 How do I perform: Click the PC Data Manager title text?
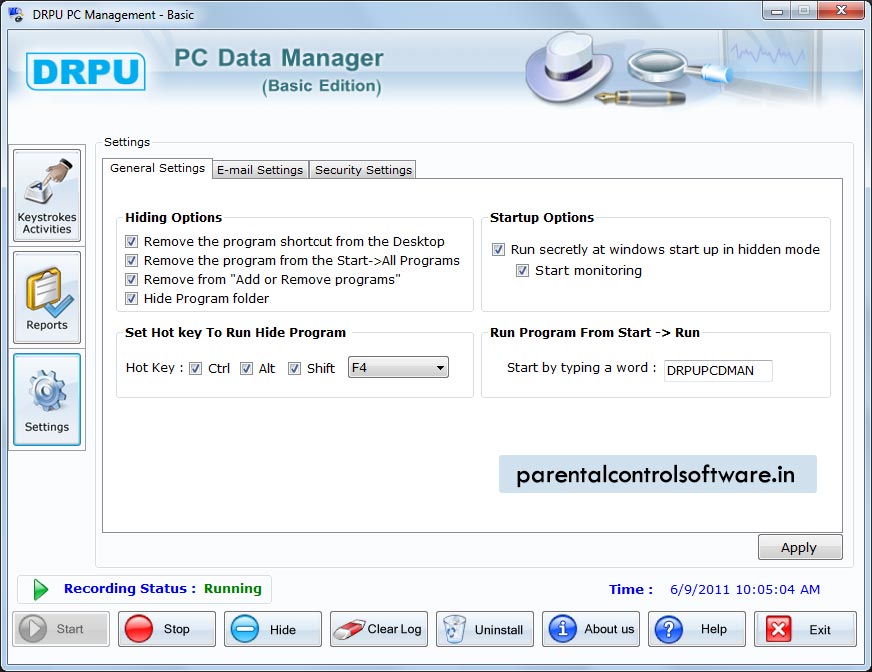click(279, 58)
